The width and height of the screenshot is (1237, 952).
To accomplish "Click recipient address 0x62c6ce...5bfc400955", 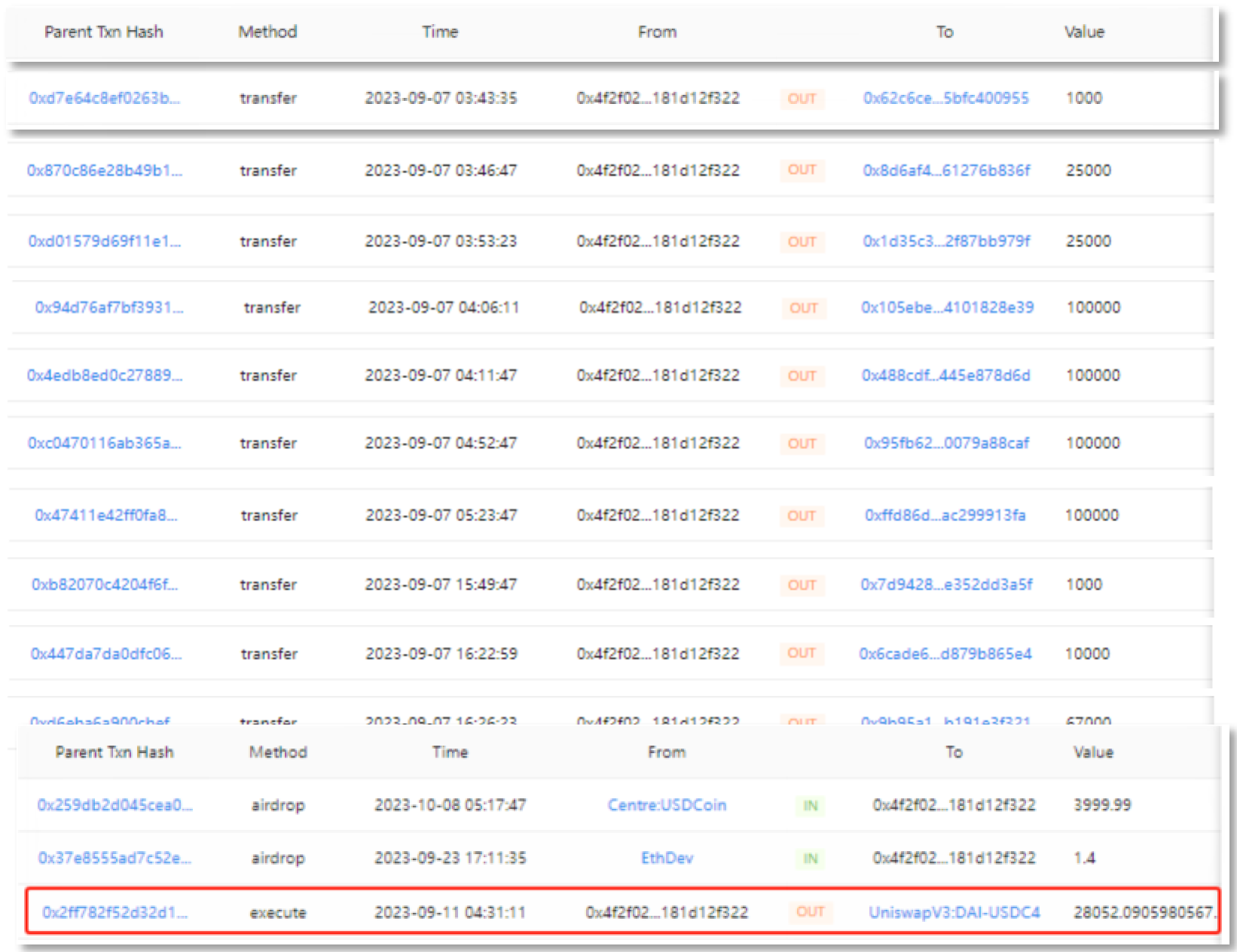I will 945,98.
